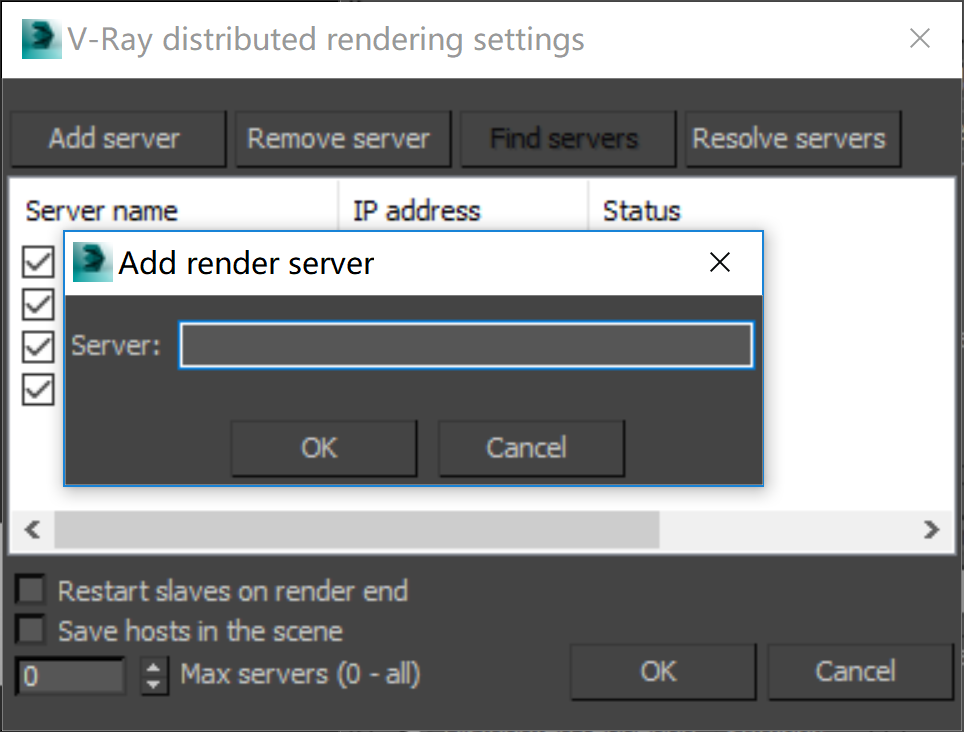
Task: Click the Server name column header
Action: (x=174, y=211)
